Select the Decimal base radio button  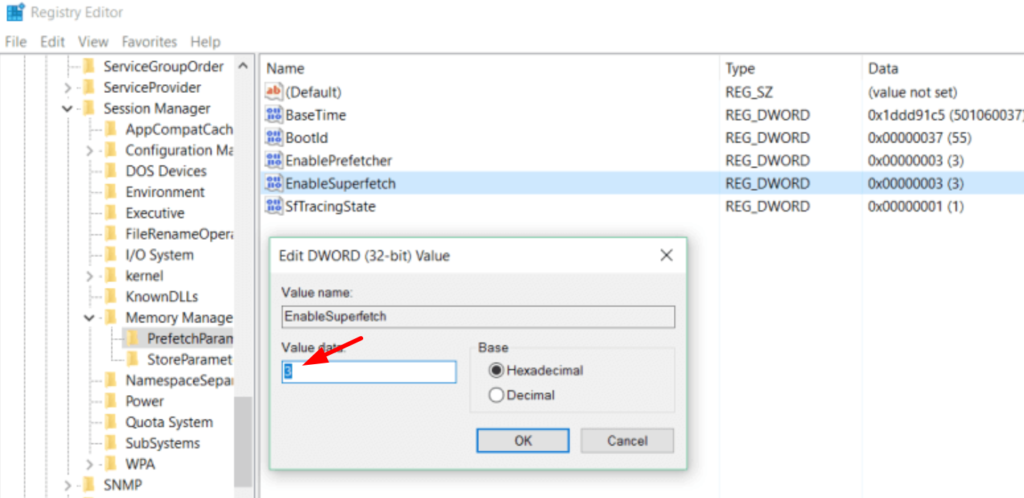click(495, 395)
